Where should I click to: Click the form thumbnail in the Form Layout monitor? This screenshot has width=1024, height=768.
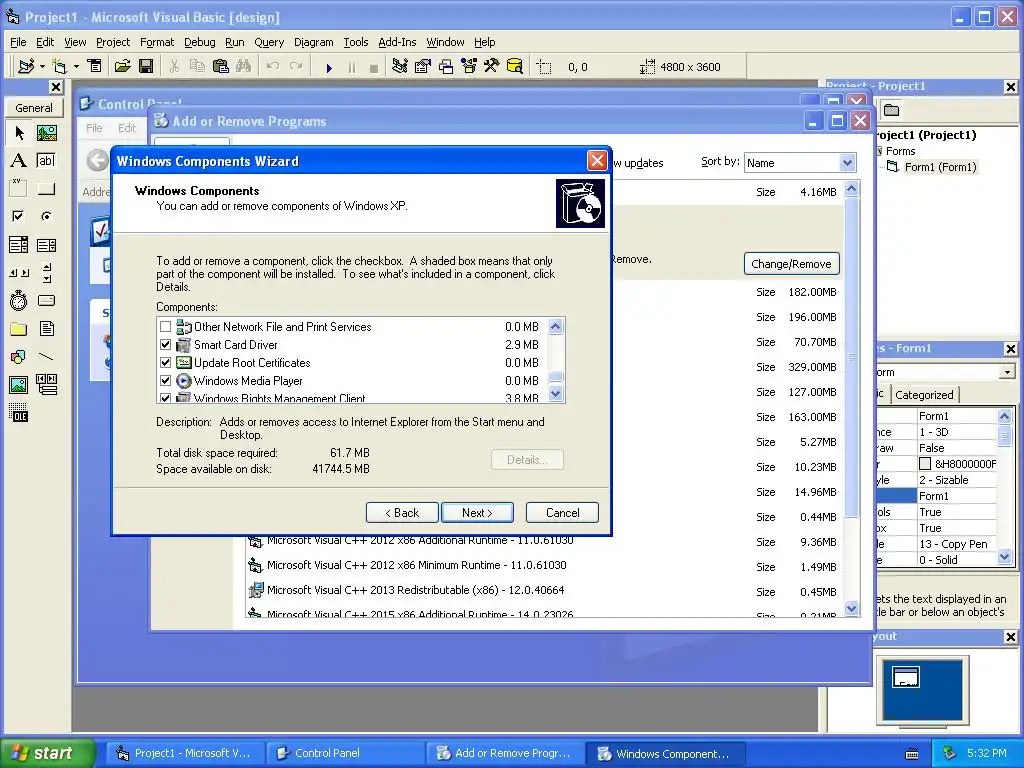coord(906,677)
